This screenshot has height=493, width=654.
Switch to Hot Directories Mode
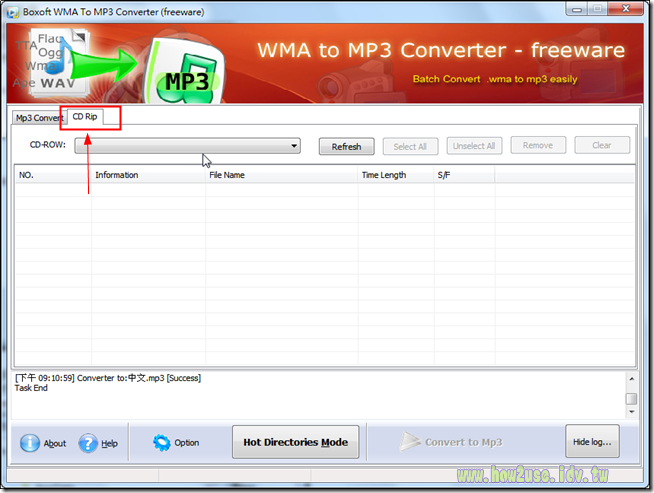(x=295, y=442)
